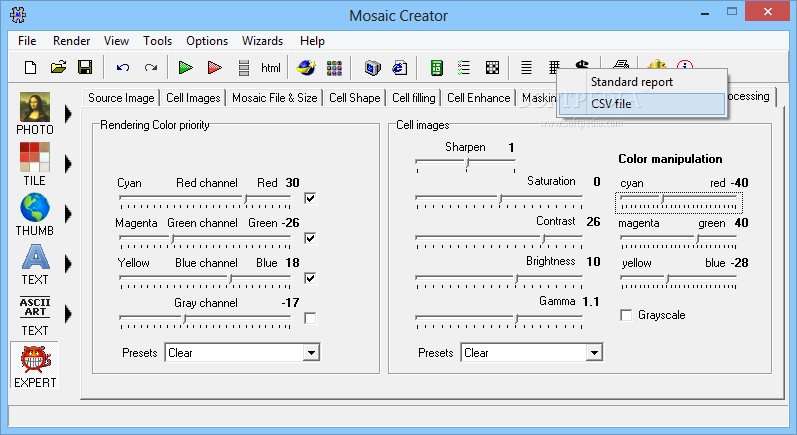Select EXPERT mode icon
The width and height of the screenshot is (797, 435).
[x=35, y=359]
